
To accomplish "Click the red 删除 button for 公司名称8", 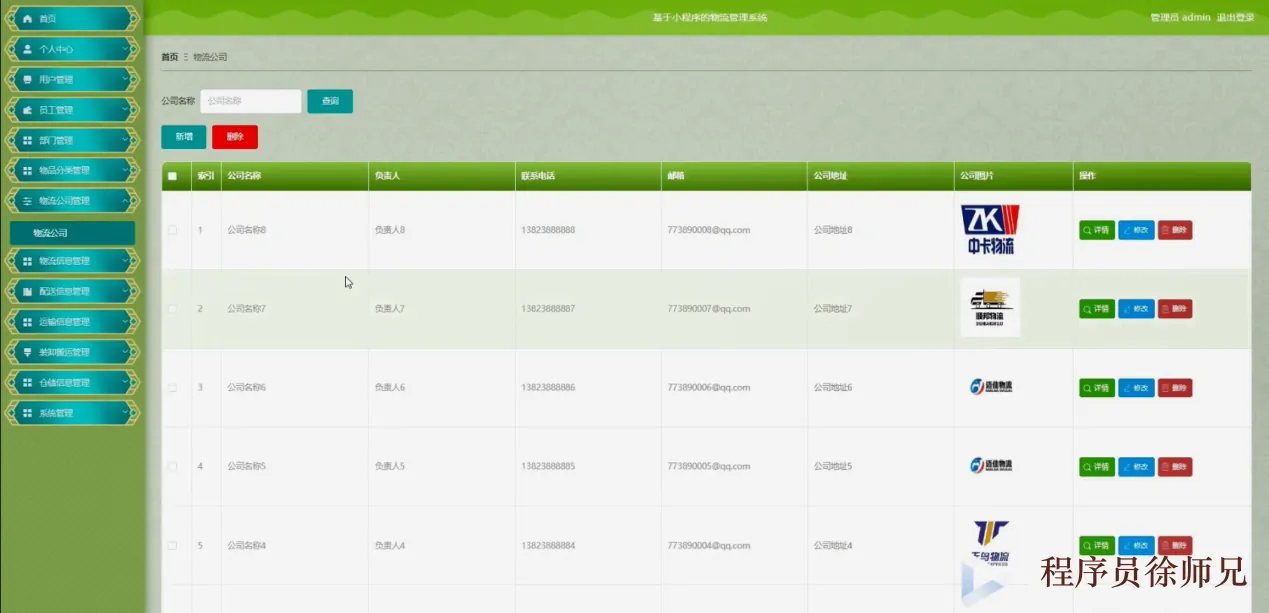I will click(x=1175, y=230).
